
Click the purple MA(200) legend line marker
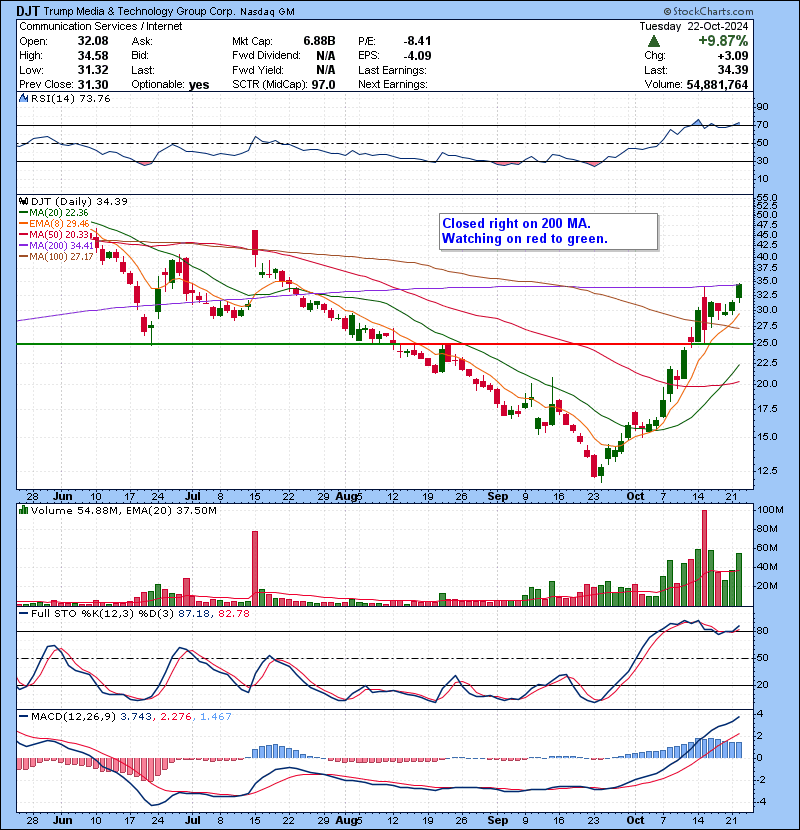tap(23, 246)
